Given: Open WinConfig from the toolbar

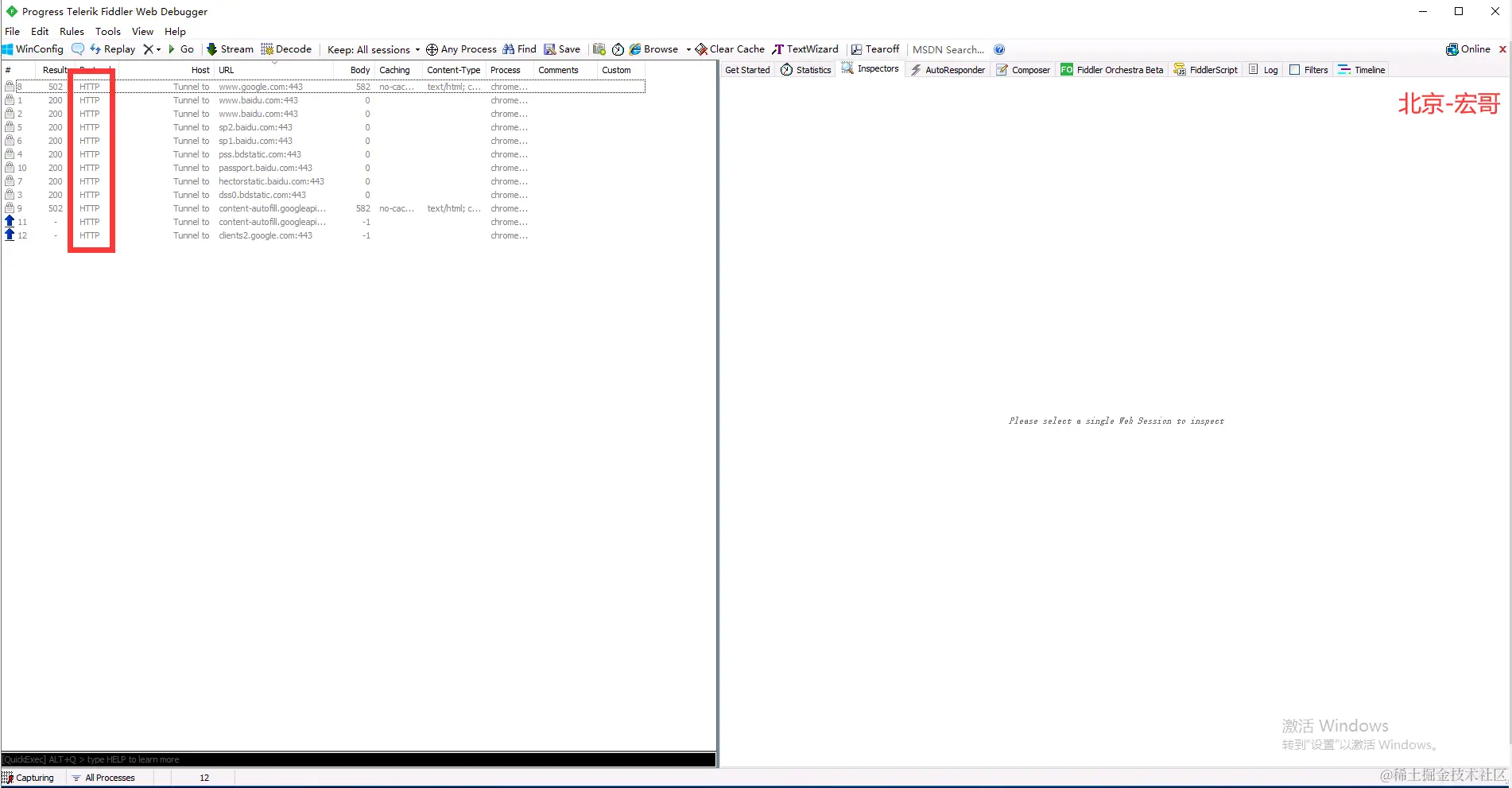Looking at the screenshot, I should click(x=33, y=49).
